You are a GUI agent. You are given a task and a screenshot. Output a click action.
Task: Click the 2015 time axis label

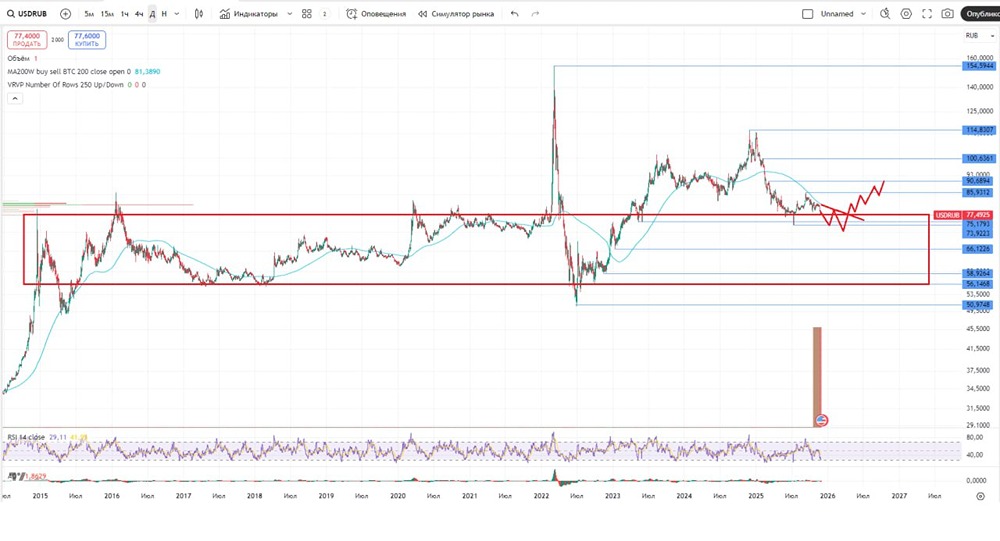coord(40,496)
